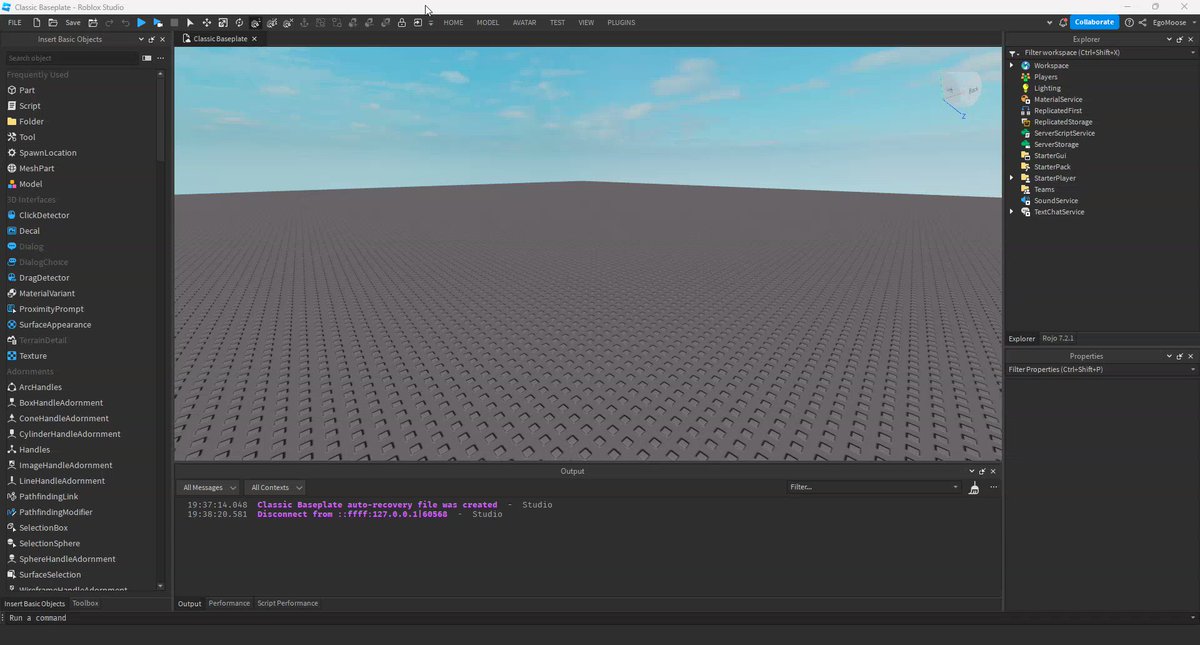Open the PLUGINS ribbon tab

(621, 22)
